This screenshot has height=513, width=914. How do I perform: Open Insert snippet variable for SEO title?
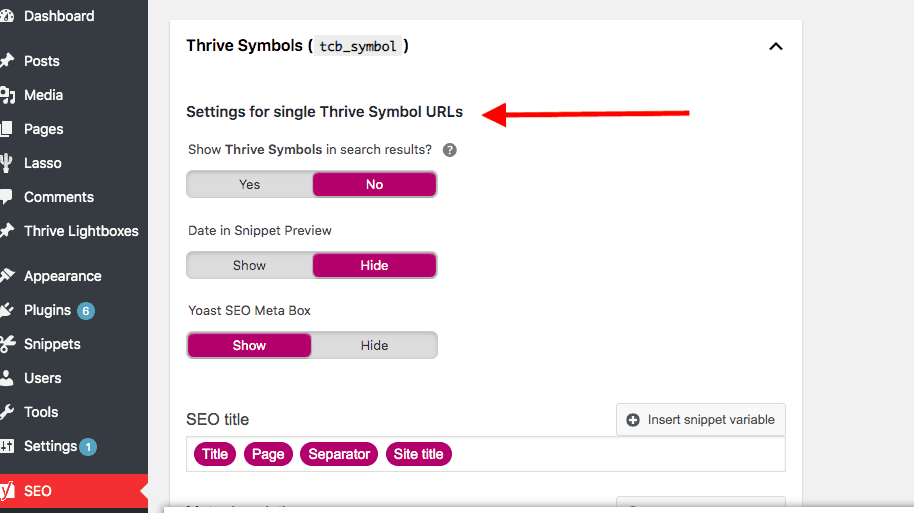coord(701,420)
